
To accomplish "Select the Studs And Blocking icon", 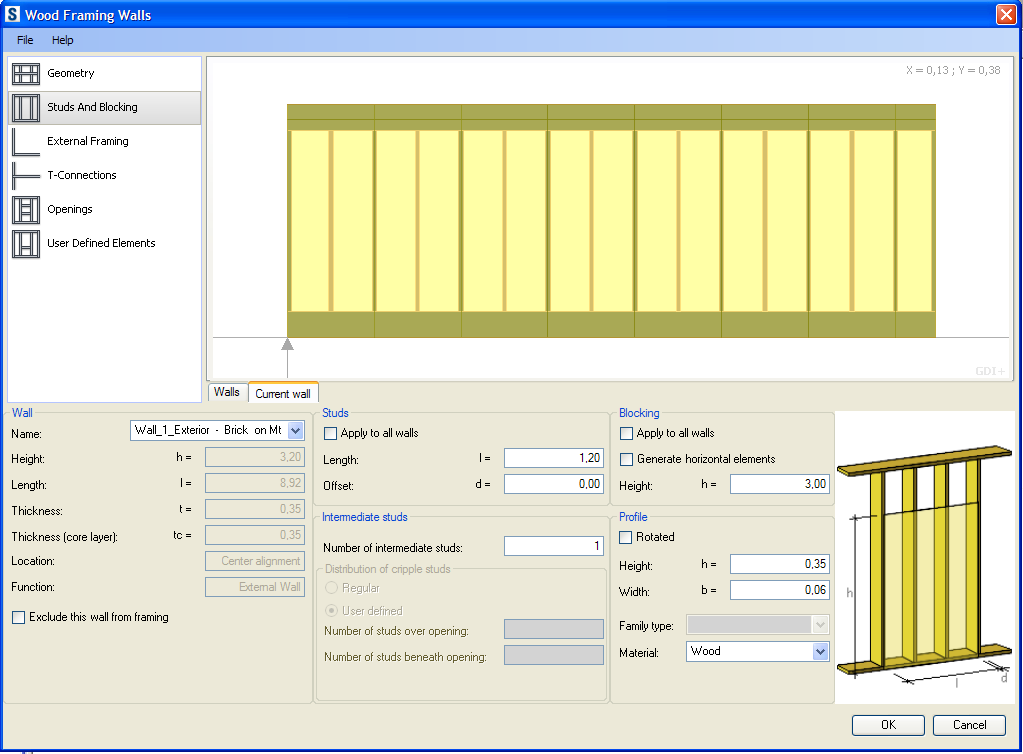I will [26, 108].
